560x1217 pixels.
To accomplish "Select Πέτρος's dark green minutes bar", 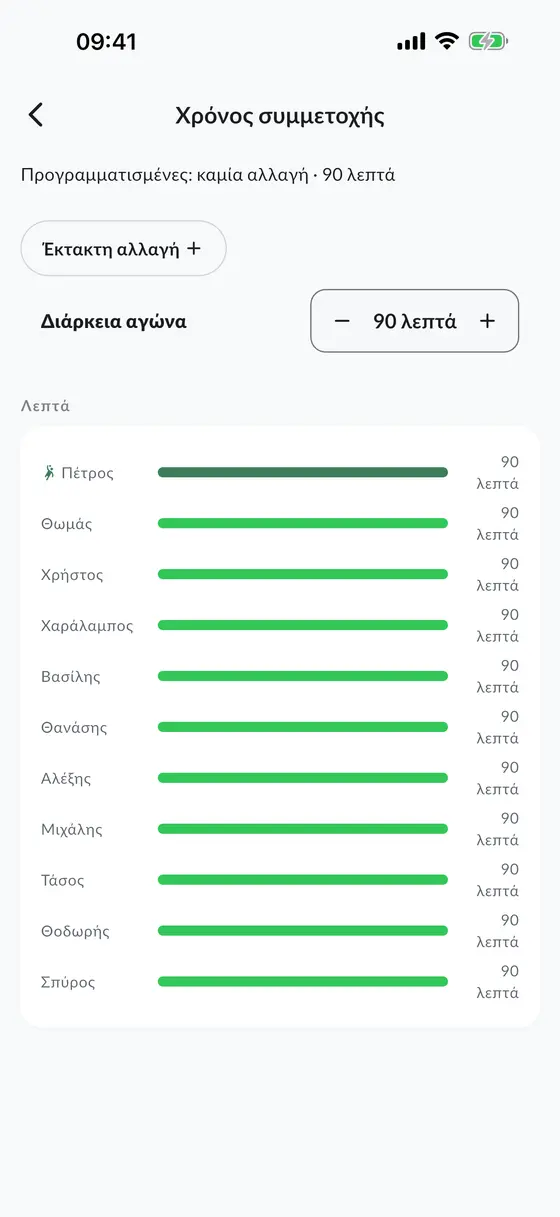I will pyautogui.click(x=303, y=472).
